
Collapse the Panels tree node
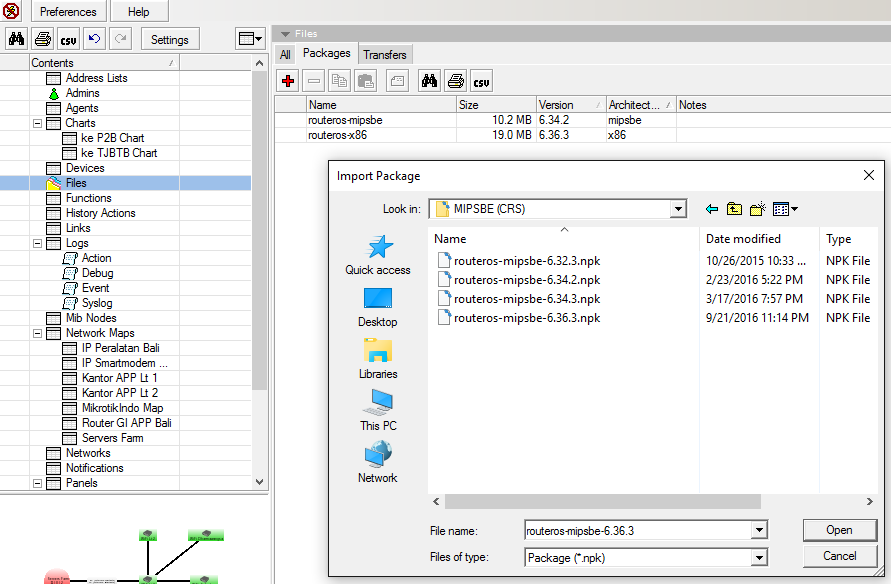[38, 483]
